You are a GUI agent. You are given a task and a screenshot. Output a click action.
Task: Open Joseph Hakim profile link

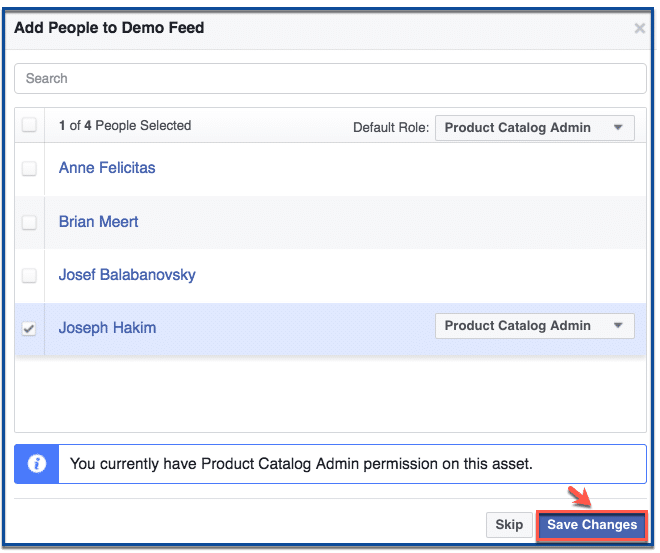click(107, 328)
